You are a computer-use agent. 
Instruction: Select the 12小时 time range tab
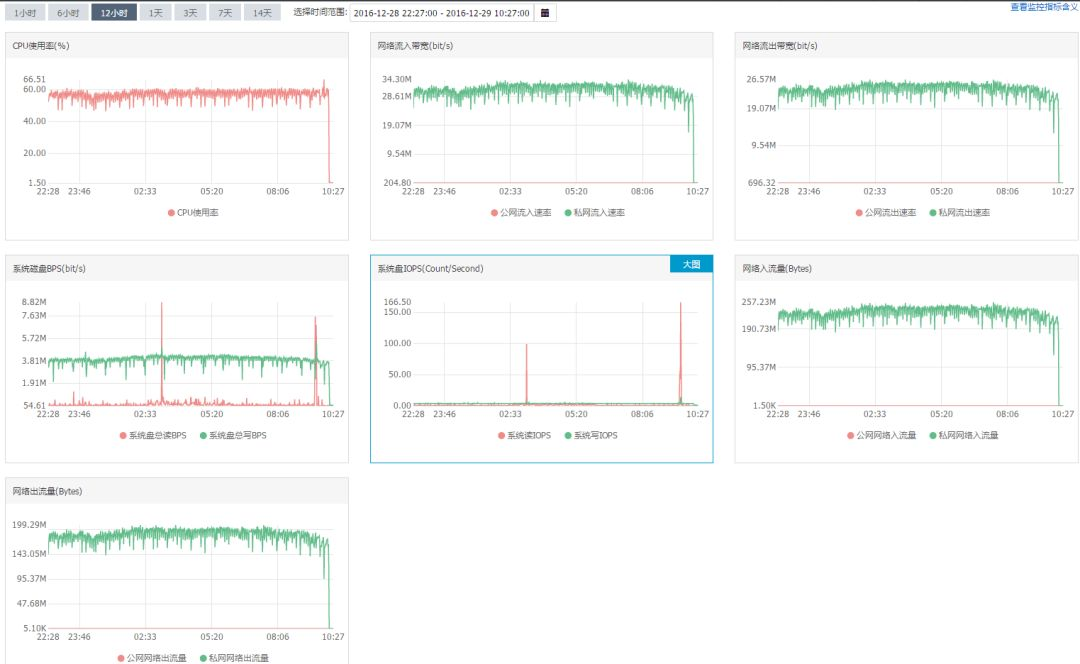[x=114, y=12]
